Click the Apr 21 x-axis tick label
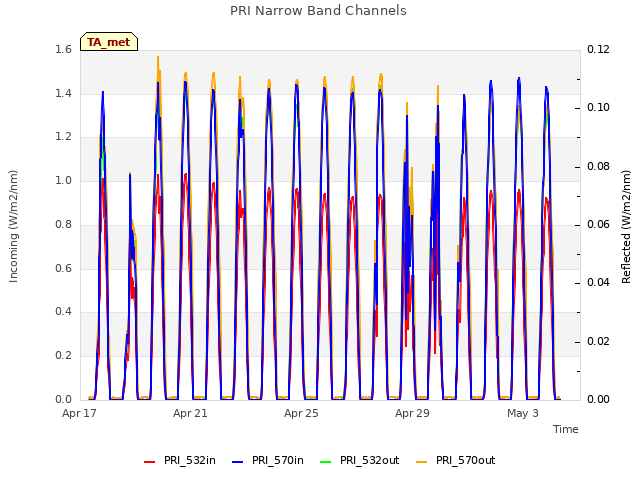 [190, 413]
